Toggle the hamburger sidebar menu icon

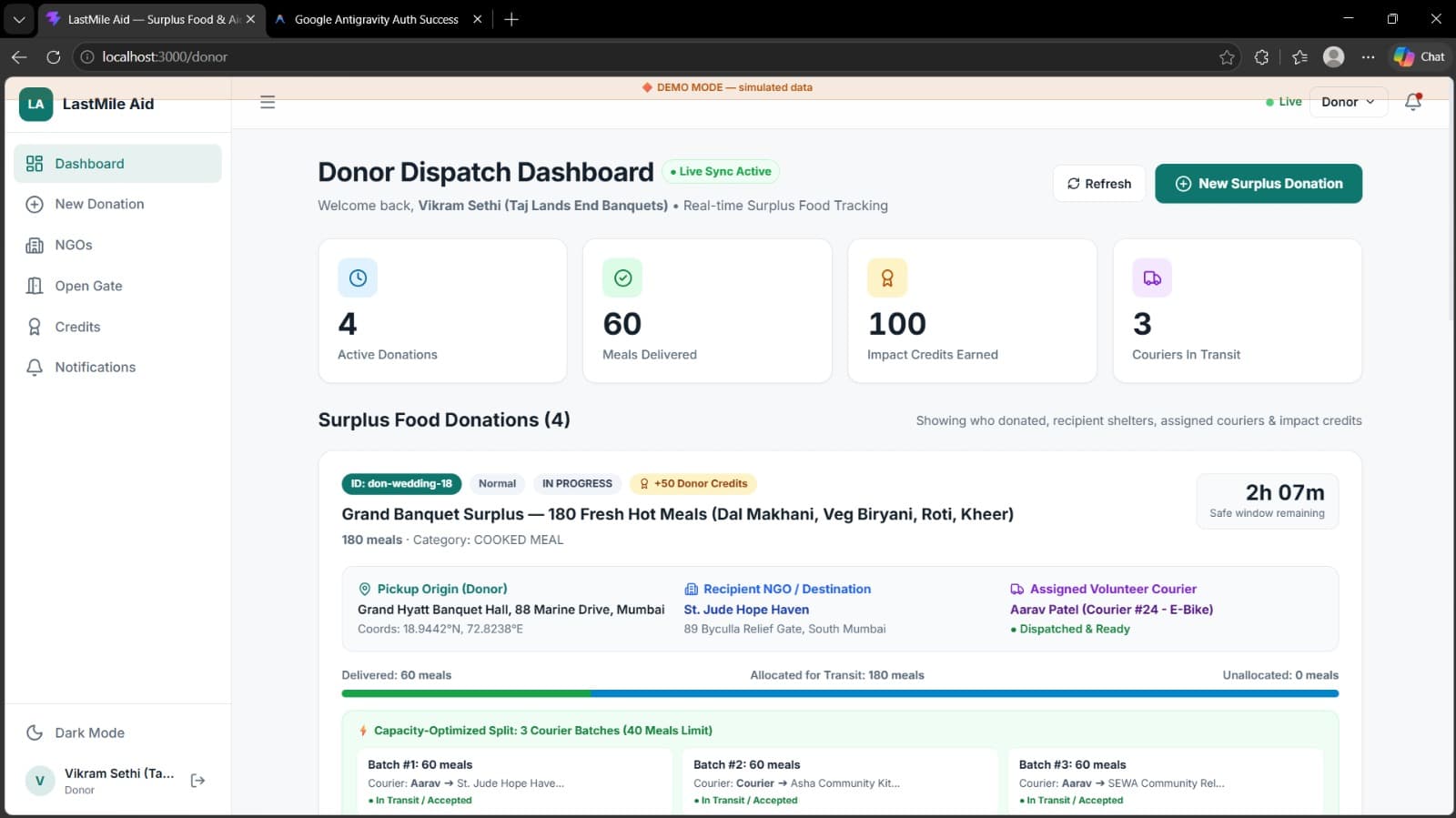(268, 102)
